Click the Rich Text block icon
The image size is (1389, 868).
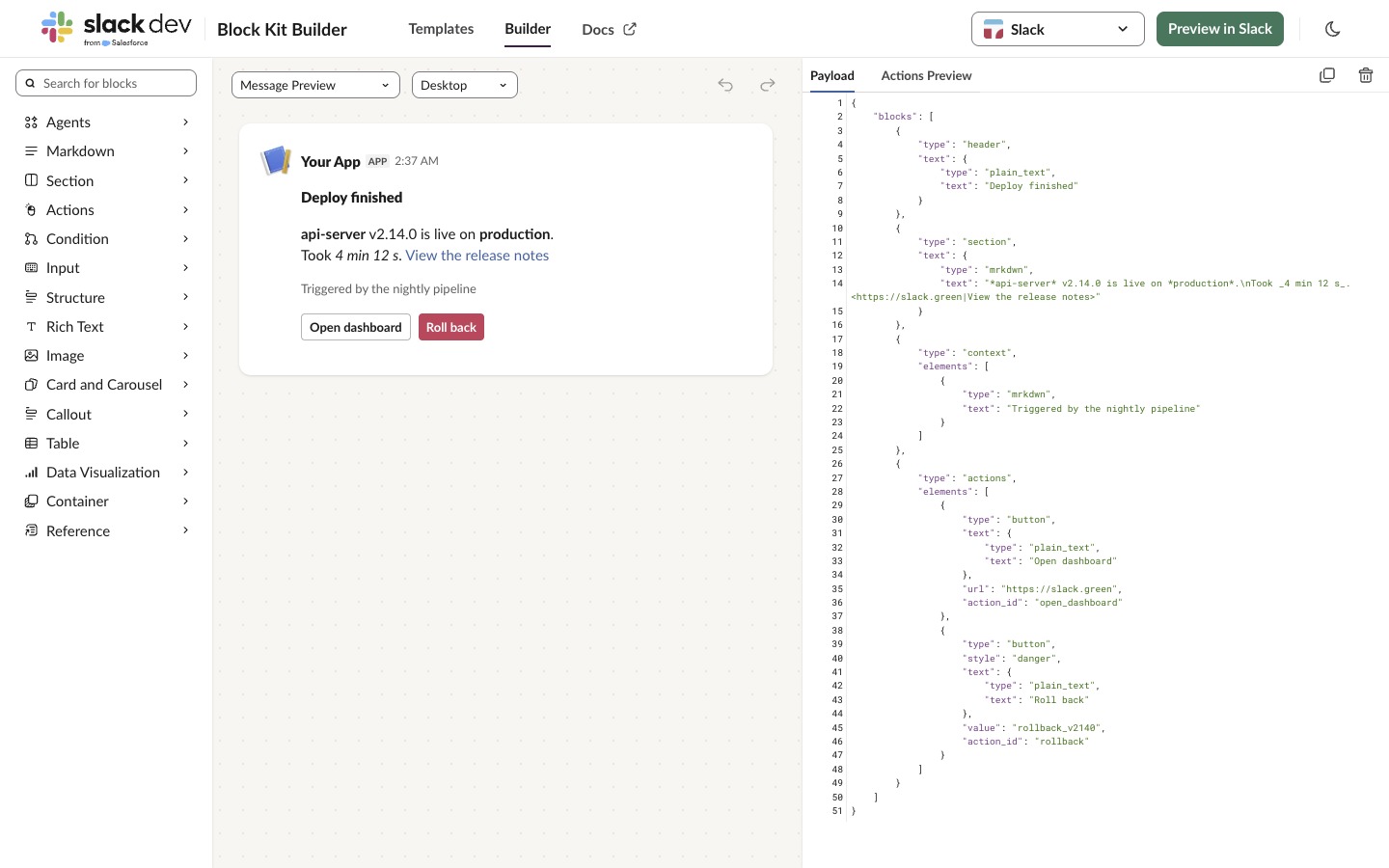(x=31, y=327)
